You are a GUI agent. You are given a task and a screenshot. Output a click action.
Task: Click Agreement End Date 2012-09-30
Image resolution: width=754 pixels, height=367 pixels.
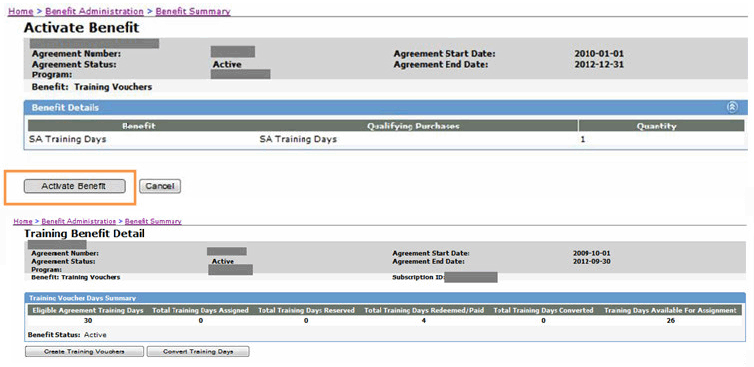tap(592, 262)
